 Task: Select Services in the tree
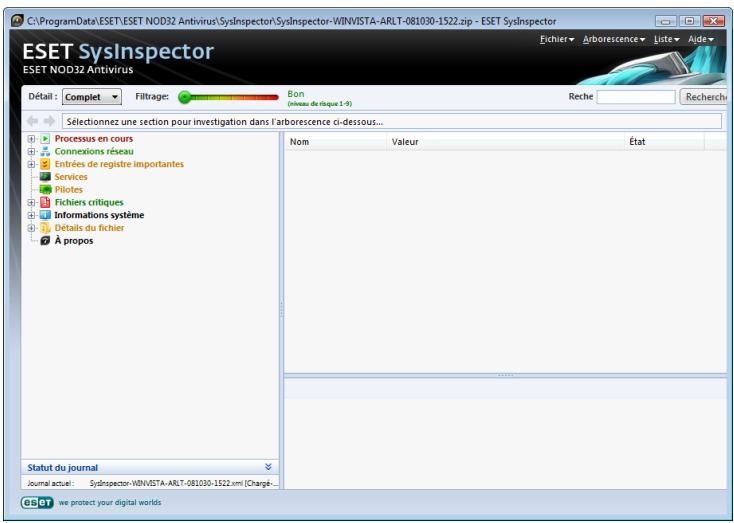tap(71, 177)
